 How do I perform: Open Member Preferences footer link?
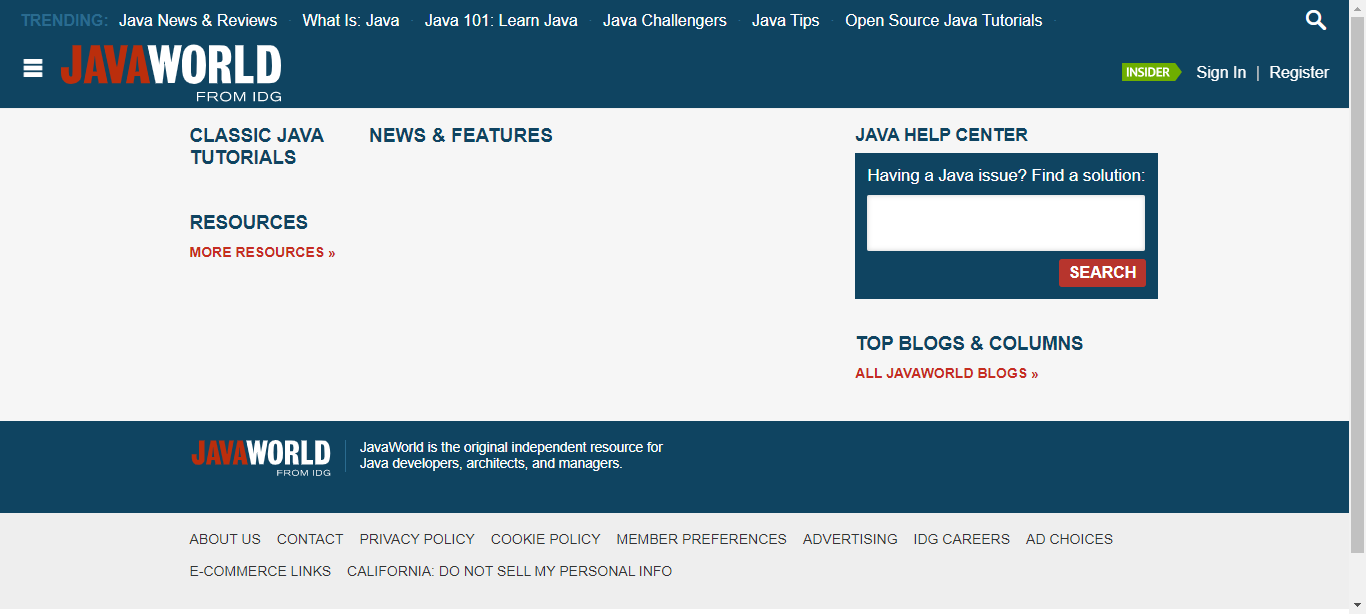coord(702,539)
